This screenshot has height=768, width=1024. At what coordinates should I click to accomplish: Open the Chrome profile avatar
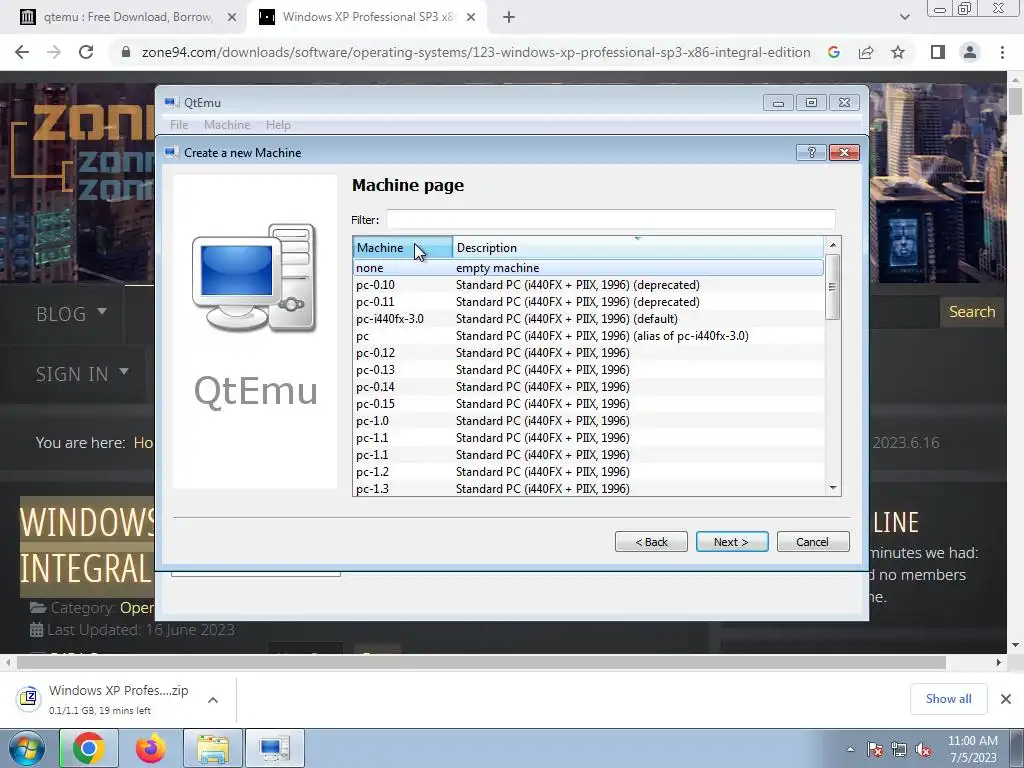pos(970,52)
